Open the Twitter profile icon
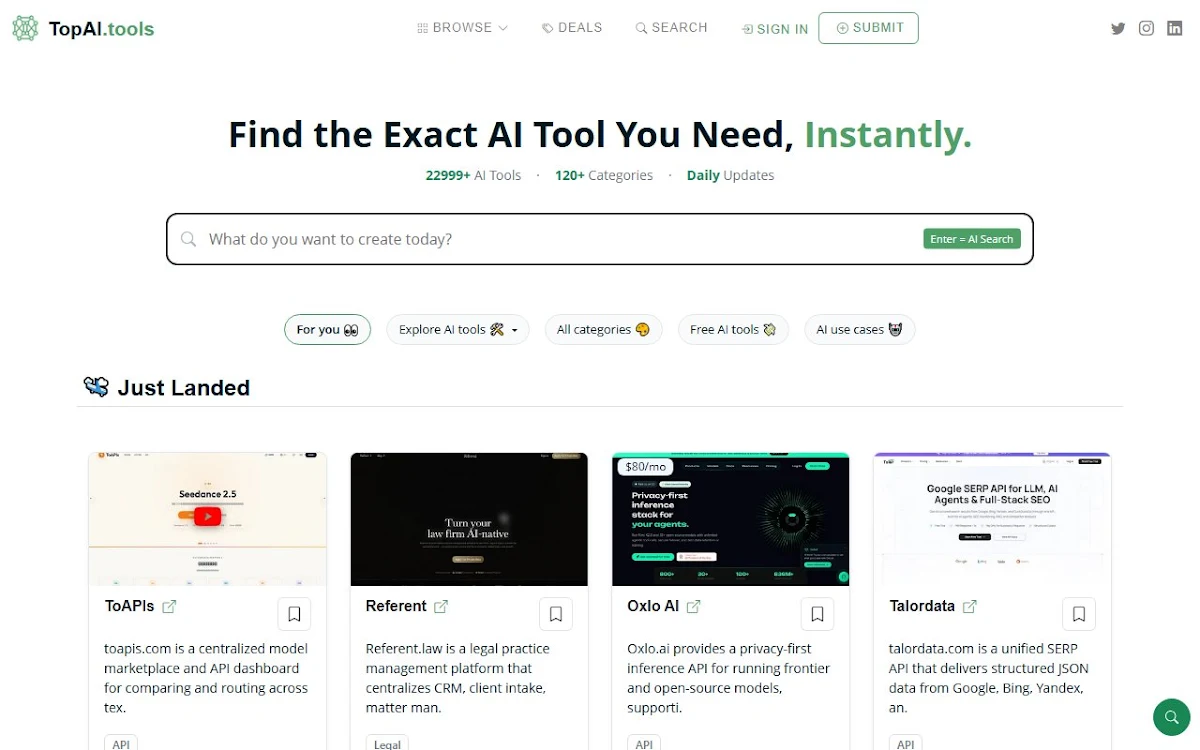The image size is (1200, 750). [1118, 28]
